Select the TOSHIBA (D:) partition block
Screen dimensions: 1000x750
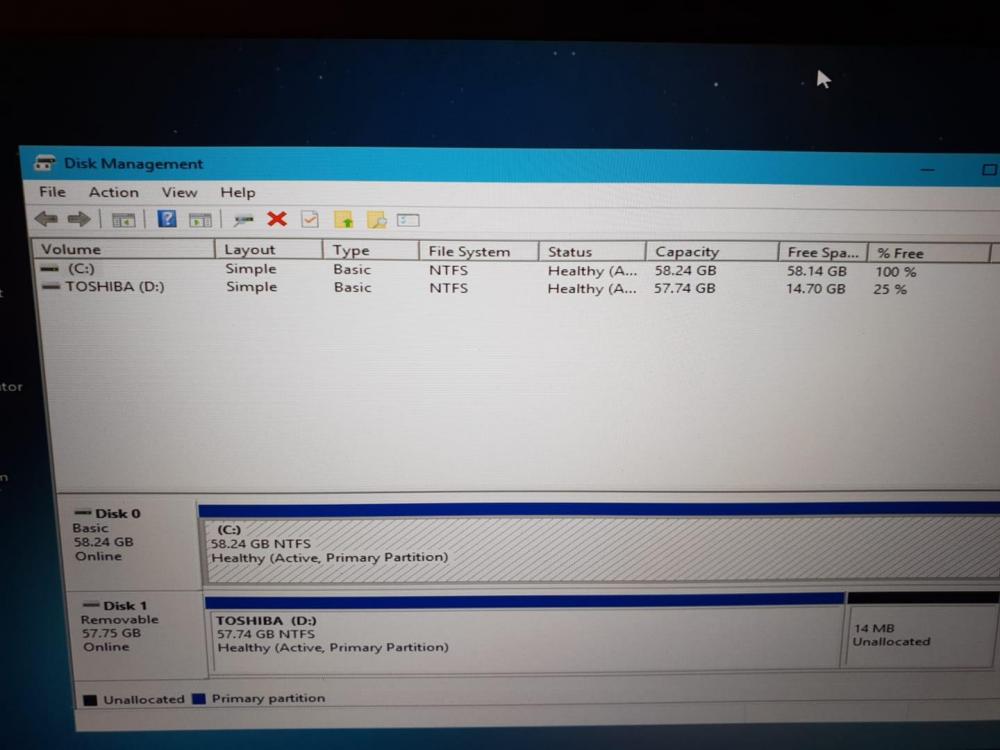point(526,638)
